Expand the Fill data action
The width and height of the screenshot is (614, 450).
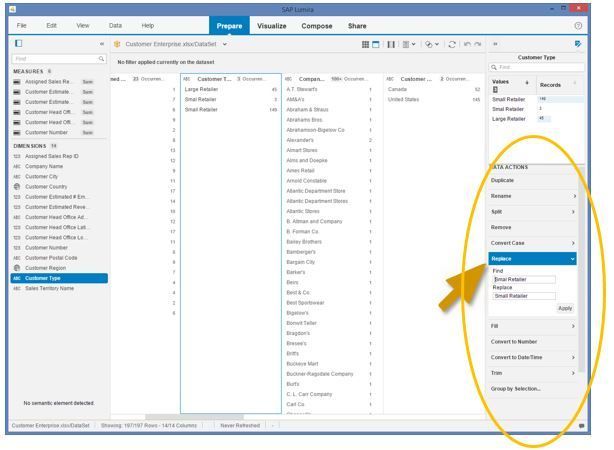coord(533,326)
